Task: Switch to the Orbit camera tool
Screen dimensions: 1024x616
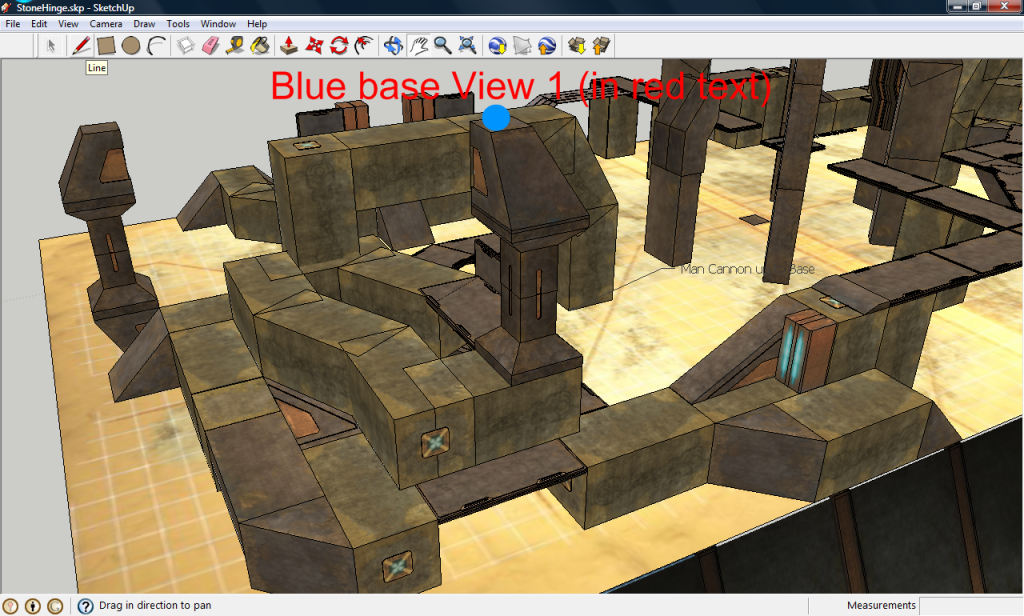Action: coord(393,46)
